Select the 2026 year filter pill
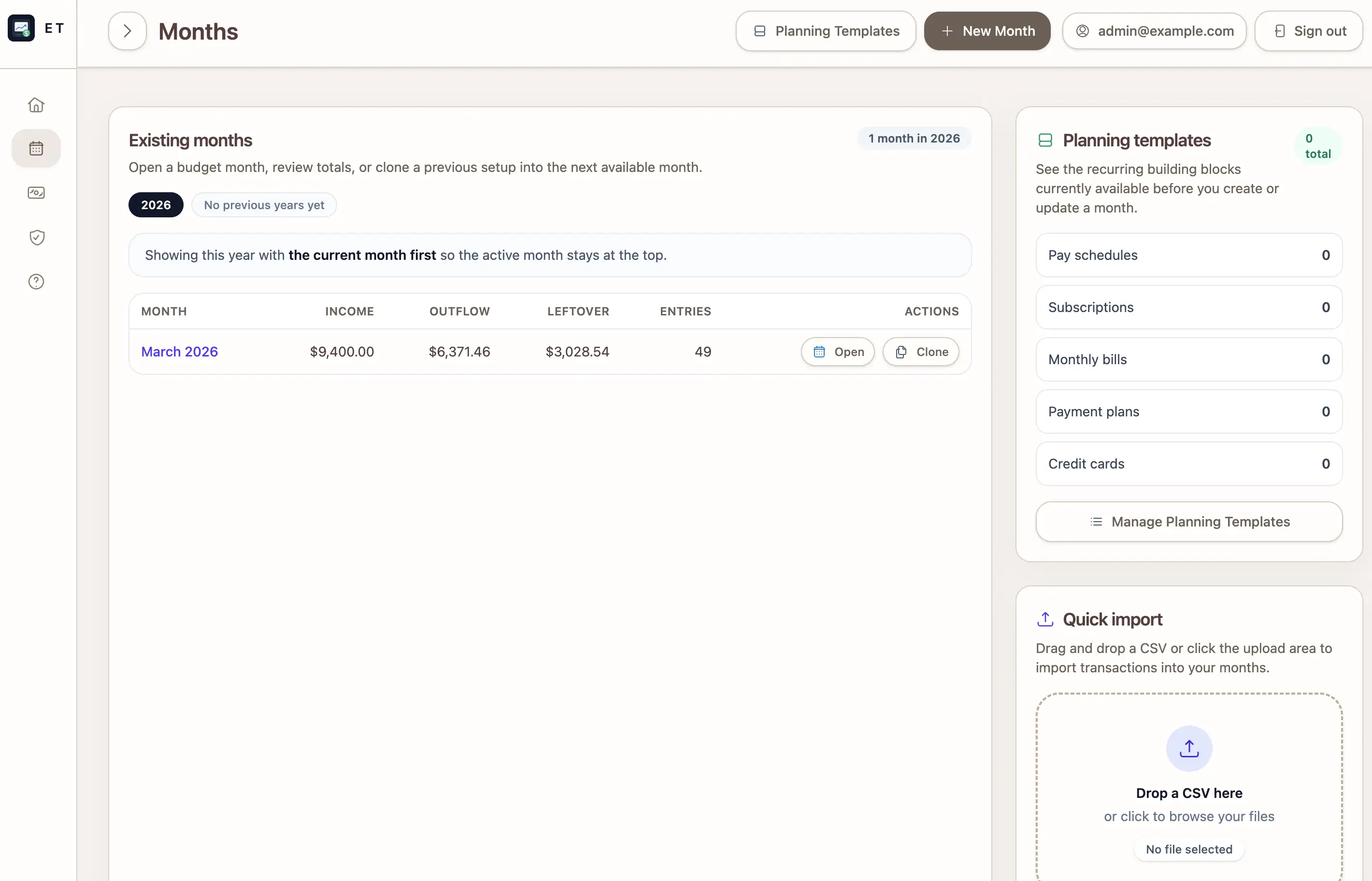Image resolution: width=1372 pixels, height=881 pixels. pos(156,205)
